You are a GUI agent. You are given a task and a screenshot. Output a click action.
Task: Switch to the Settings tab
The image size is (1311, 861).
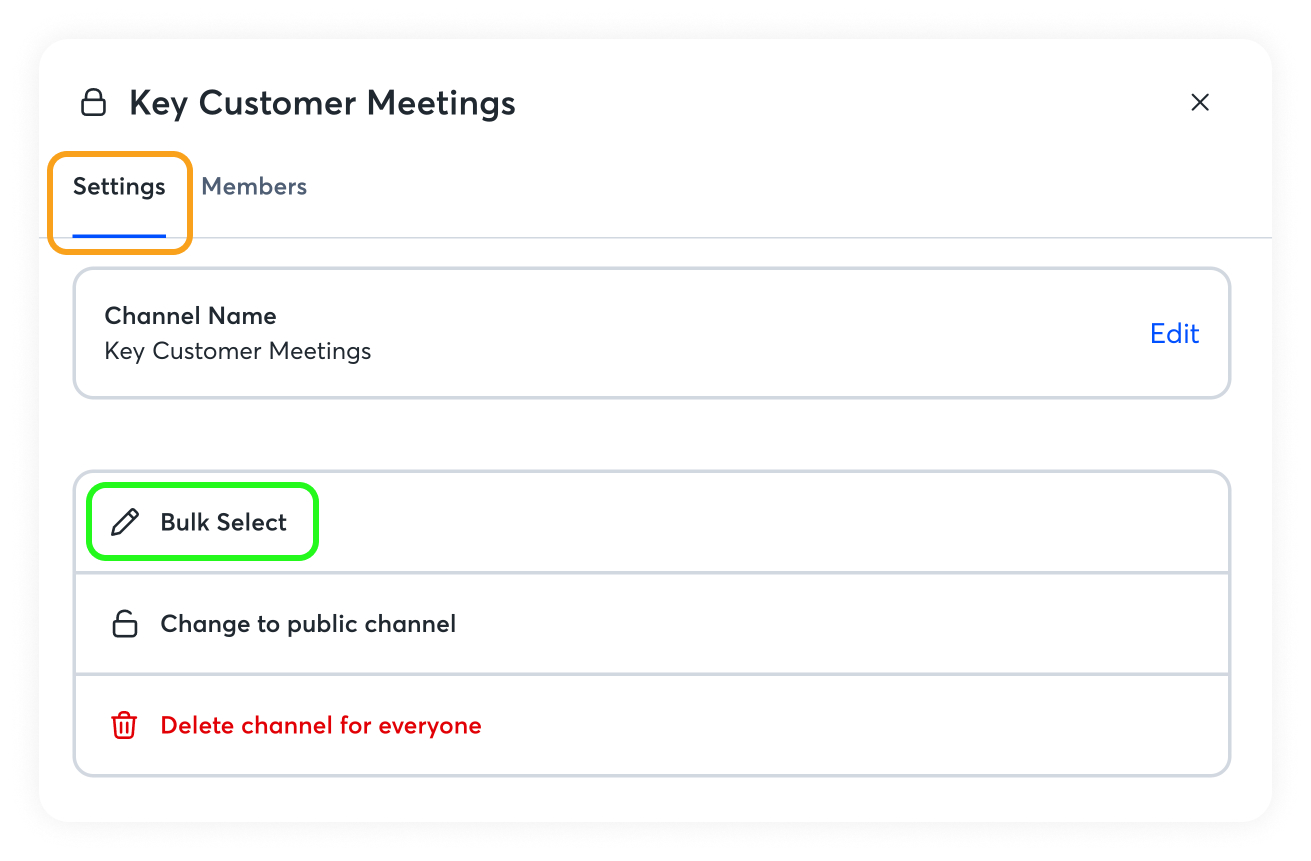tap(119, 187)
